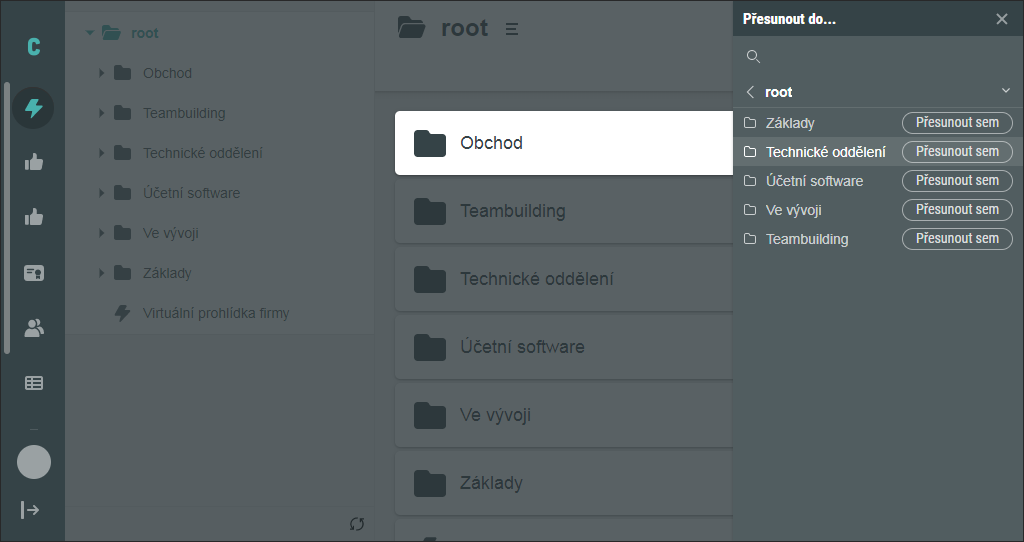The width and height of the screenshot is (1024, 542).
Task: Click Přesunout sem for Teambuilding
Action: (x=957, y=238)
